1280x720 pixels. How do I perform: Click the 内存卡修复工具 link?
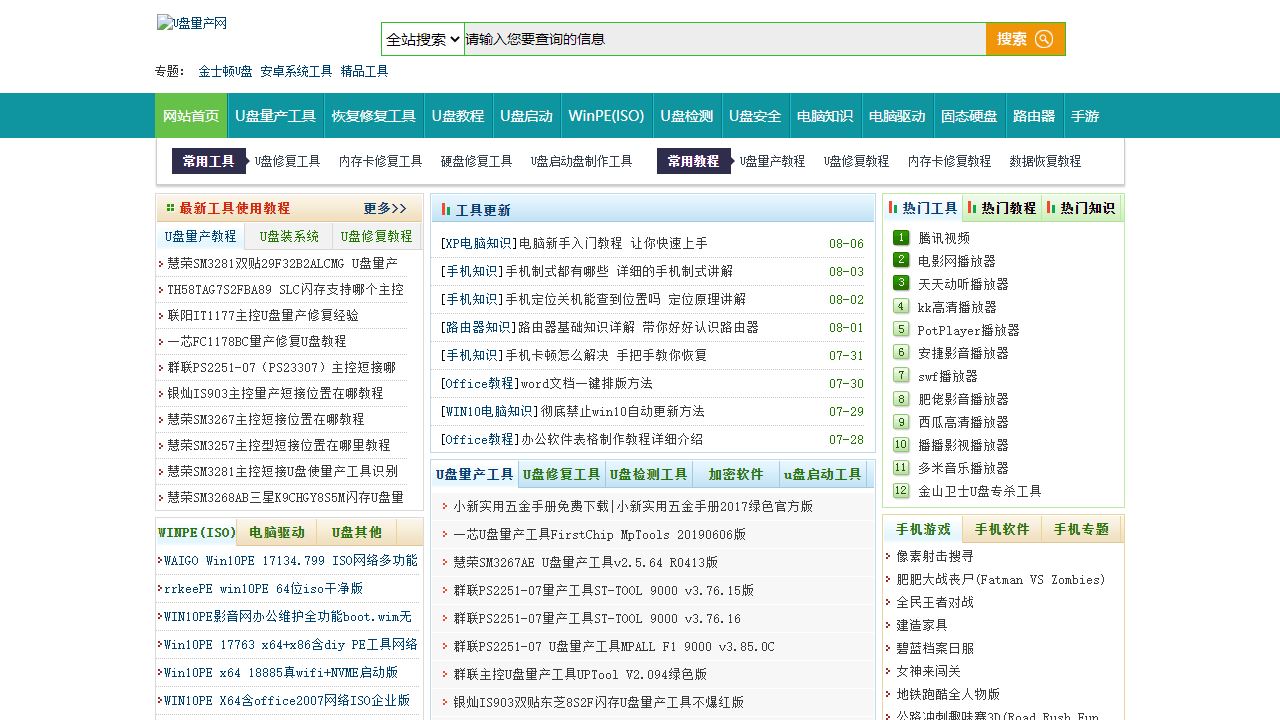[381, 161]
